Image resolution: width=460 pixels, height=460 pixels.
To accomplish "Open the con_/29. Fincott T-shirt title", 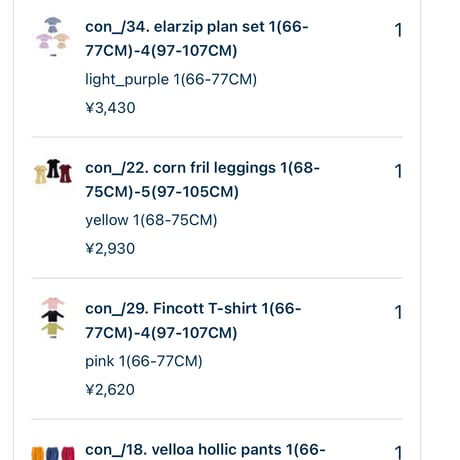I will pyautogui.click(x=193, y=321).
